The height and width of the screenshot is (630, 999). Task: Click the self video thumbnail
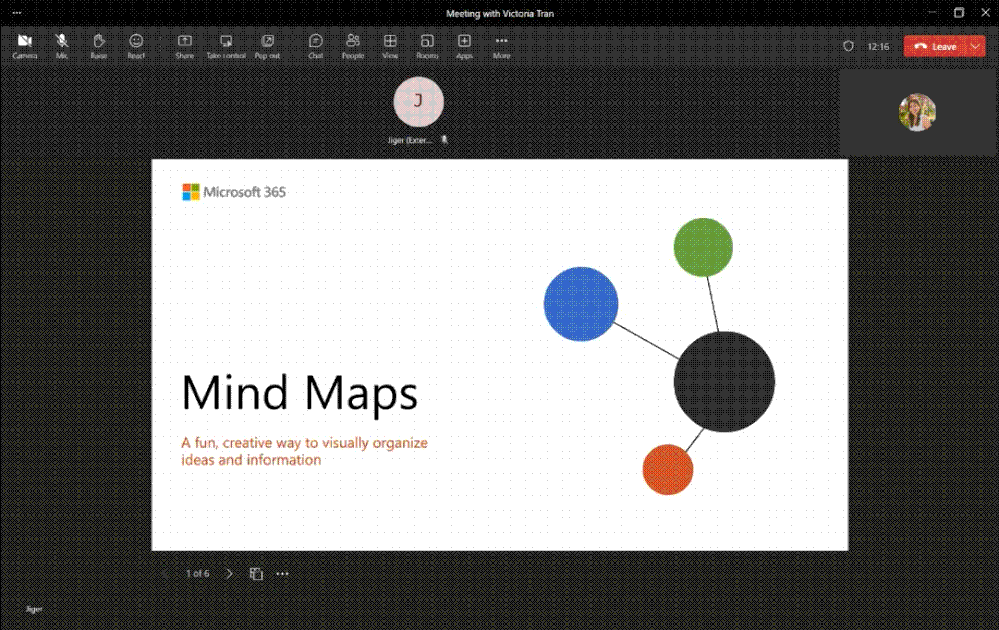(917, 112)
